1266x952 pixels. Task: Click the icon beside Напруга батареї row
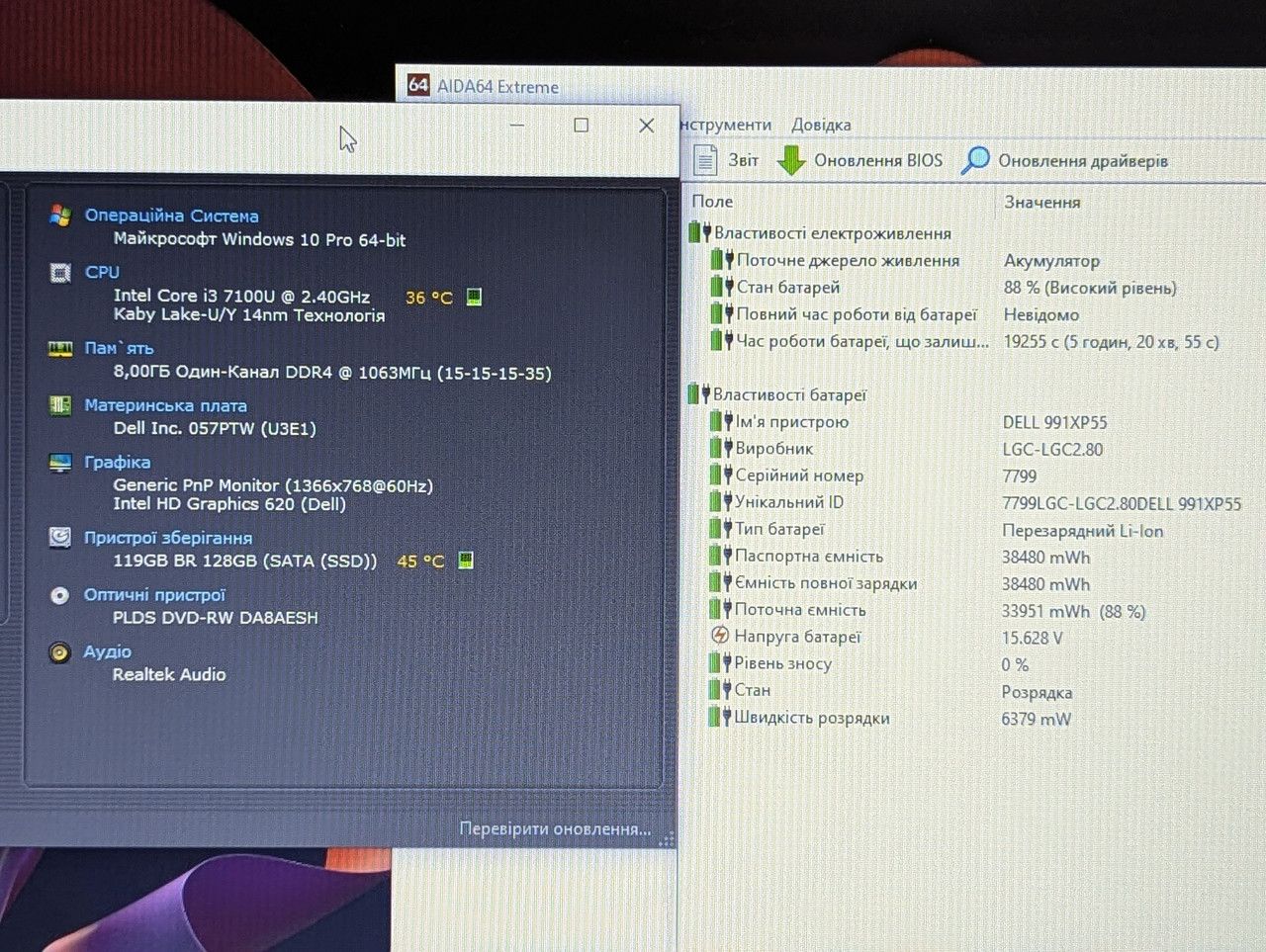pos(720,636)
